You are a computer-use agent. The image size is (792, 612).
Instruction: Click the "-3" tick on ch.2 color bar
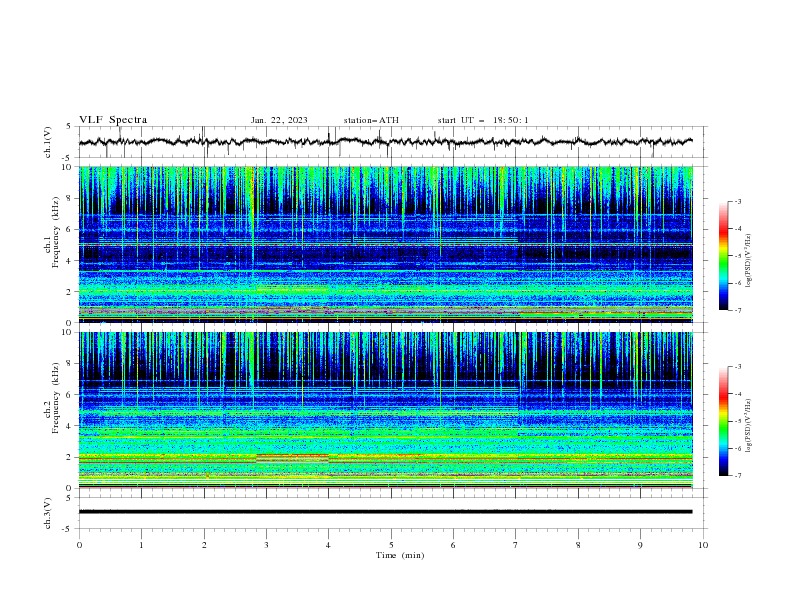point(737,367)
